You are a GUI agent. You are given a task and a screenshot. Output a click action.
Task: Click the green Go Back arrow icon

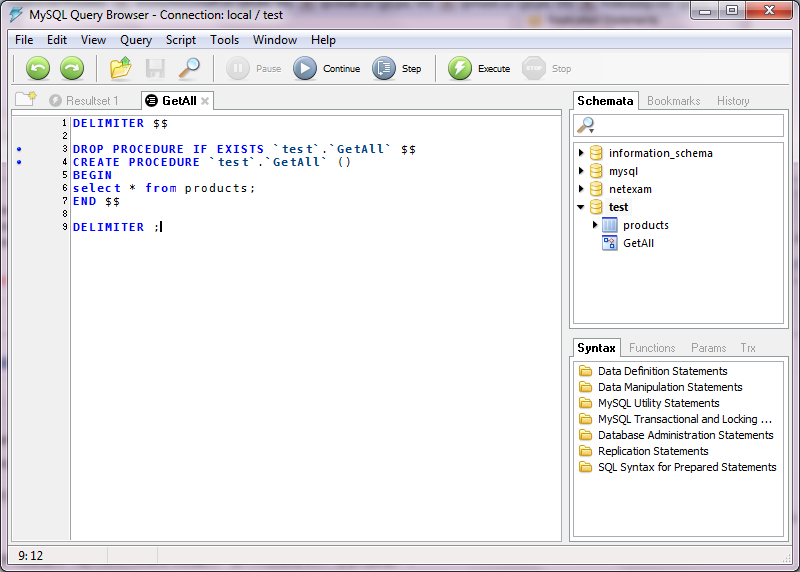click(x=38, y=68)
